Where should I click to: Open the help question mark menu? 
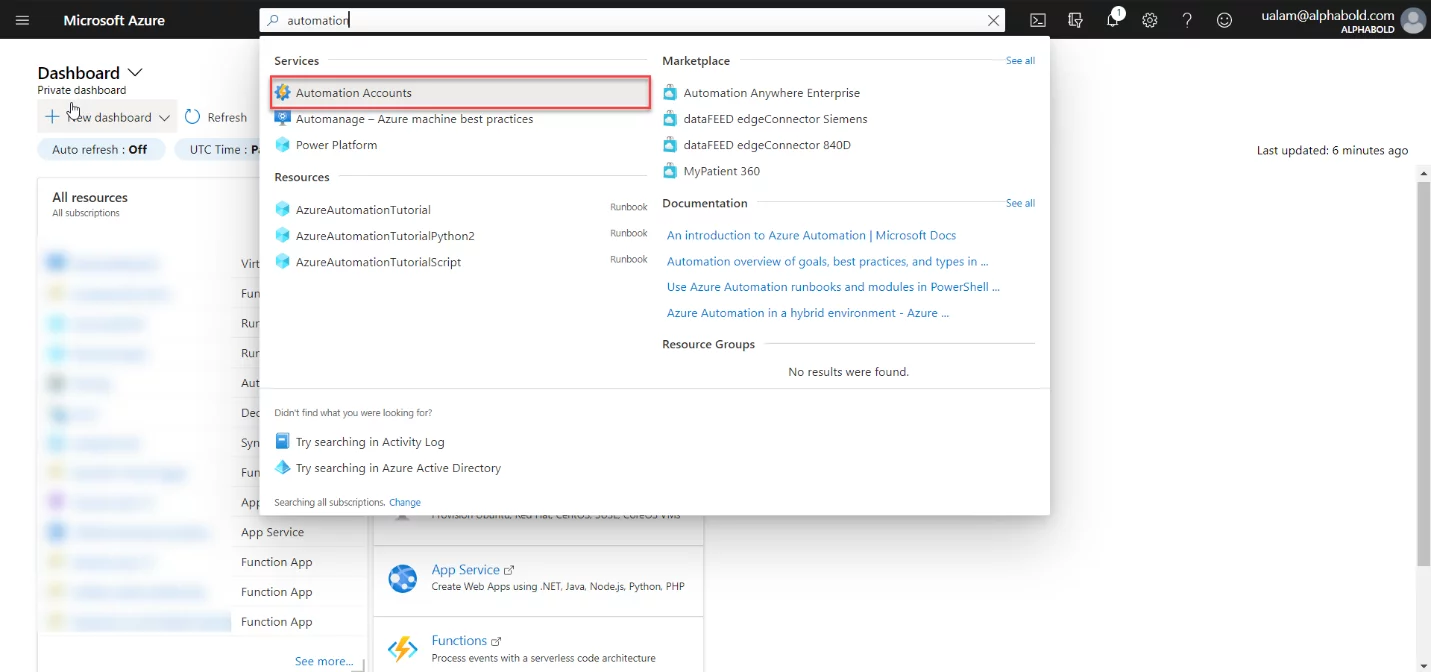pyautogui.click(x=1187, y=20)
